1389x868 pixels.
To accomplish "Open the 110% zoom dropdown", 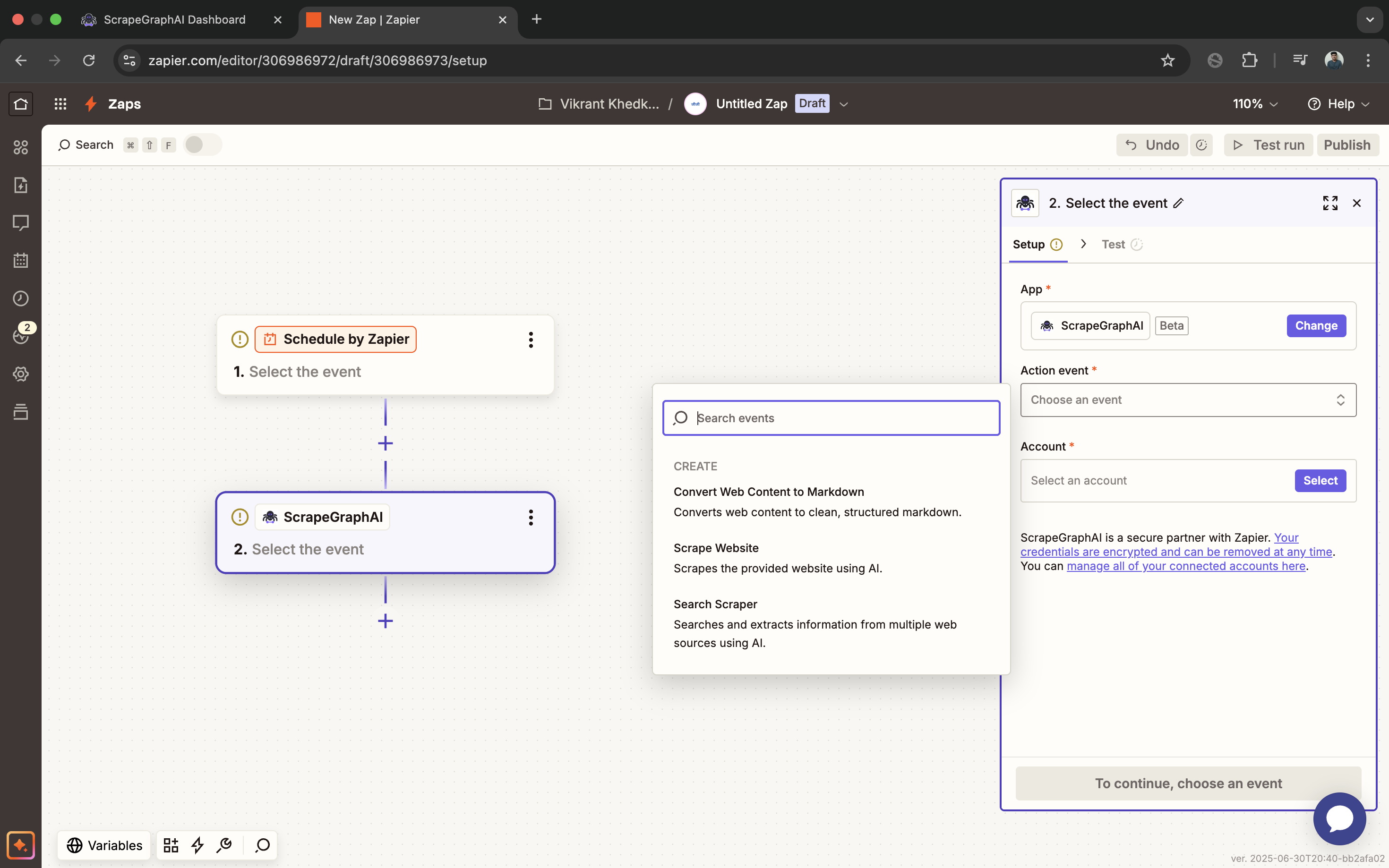I will [x=1255, y=104].
